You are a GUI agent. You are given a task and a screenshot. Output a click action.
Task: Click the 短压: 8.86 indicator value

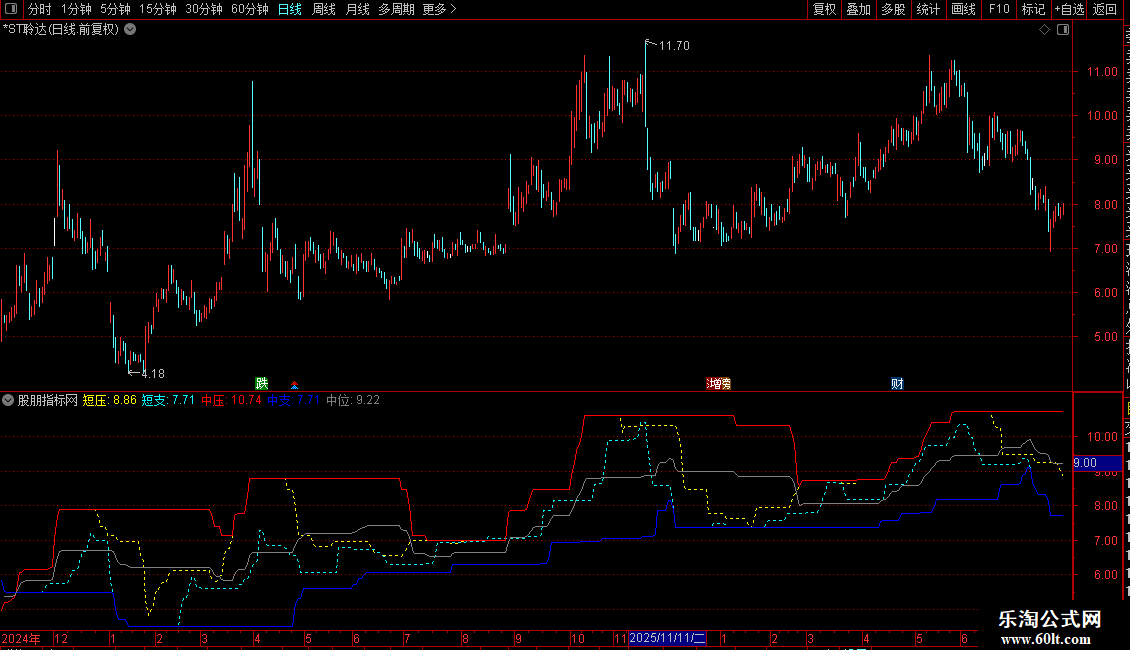click(110, 400)
